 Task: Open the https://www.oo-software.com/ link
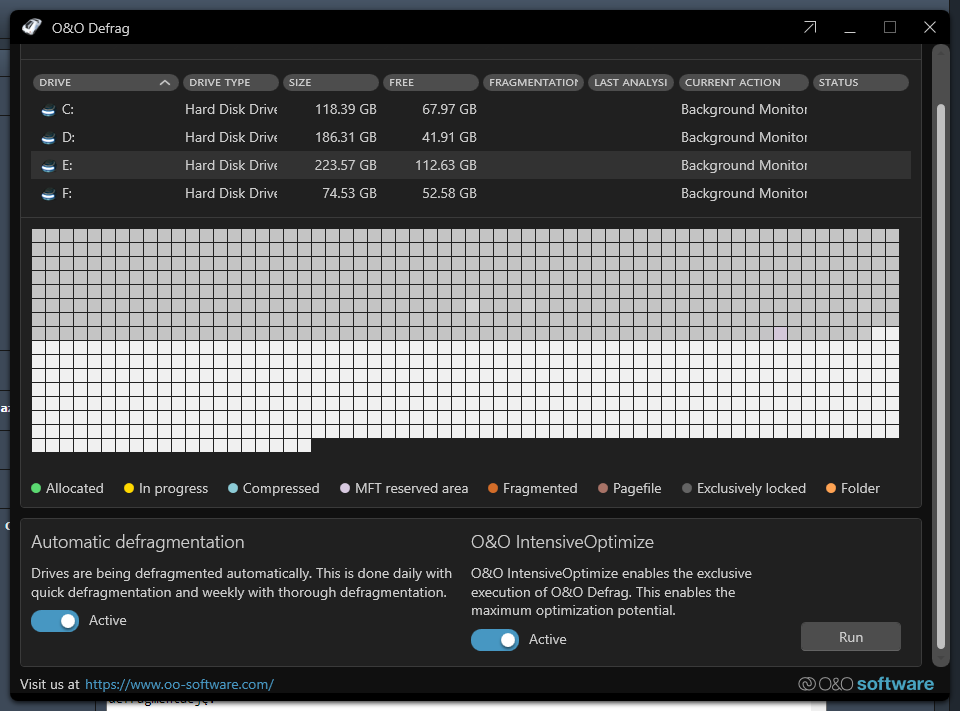tap(179, 684)
